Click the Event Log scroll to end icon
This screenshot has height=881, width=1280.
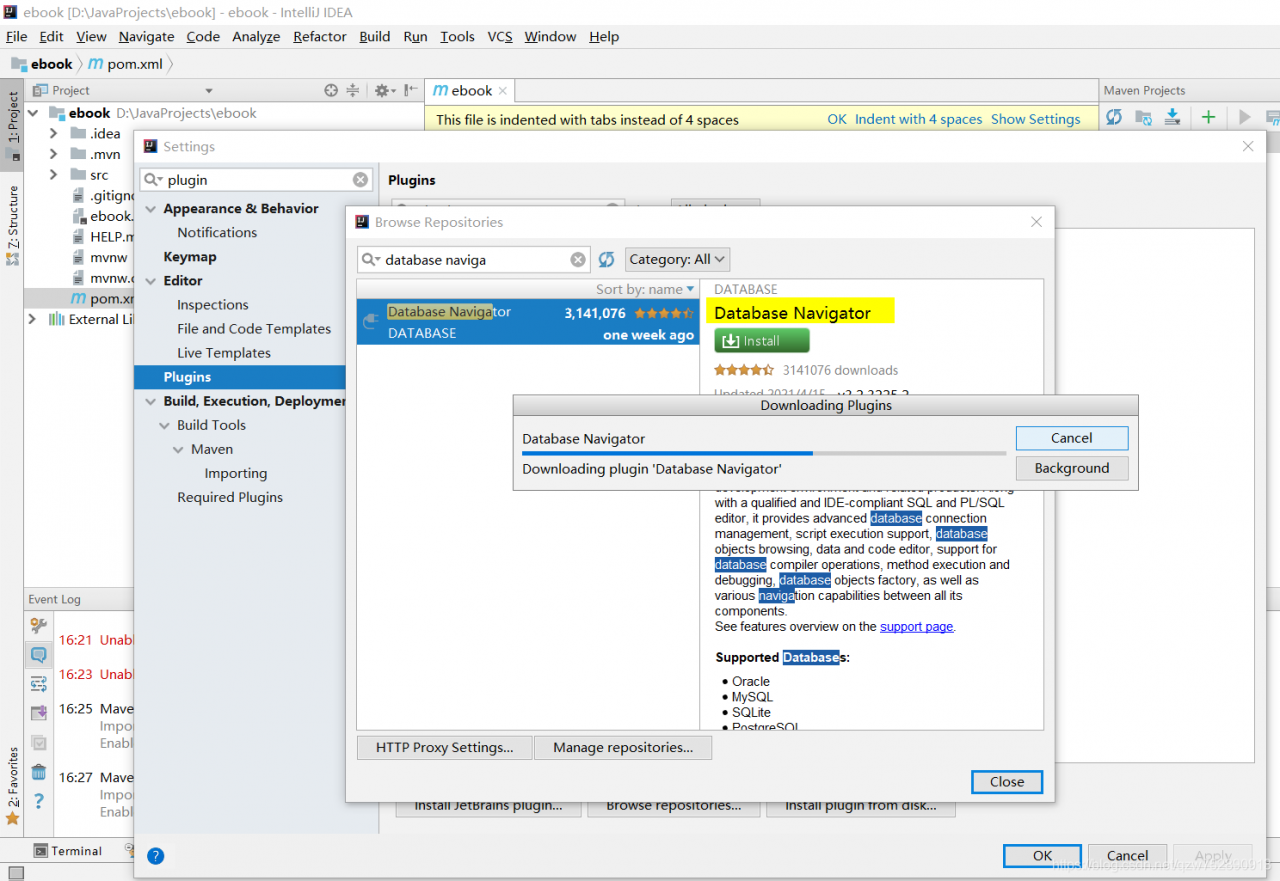pos(38,713)
